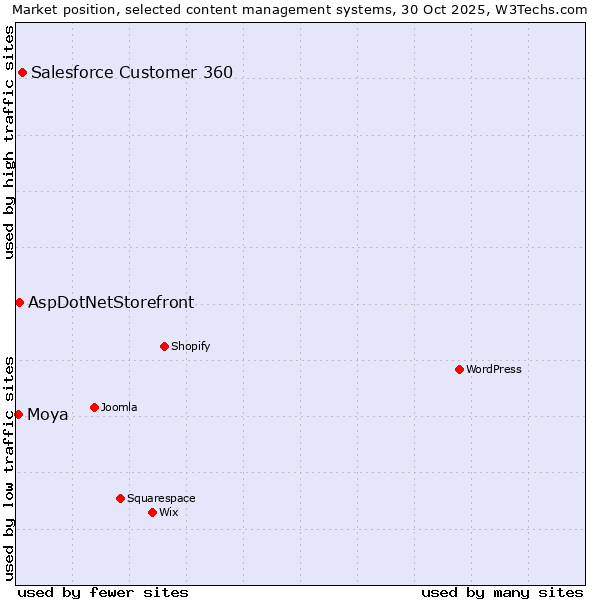The width and height of the screenshot is (600, 600).
Task: Click the red Joomla marker
Action: [94, 407]
